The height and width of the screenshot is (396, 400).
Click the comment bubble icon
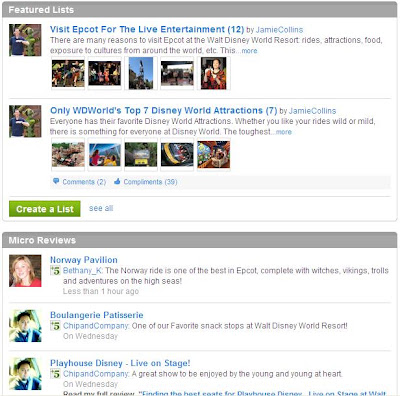click(x=56, y=181)
